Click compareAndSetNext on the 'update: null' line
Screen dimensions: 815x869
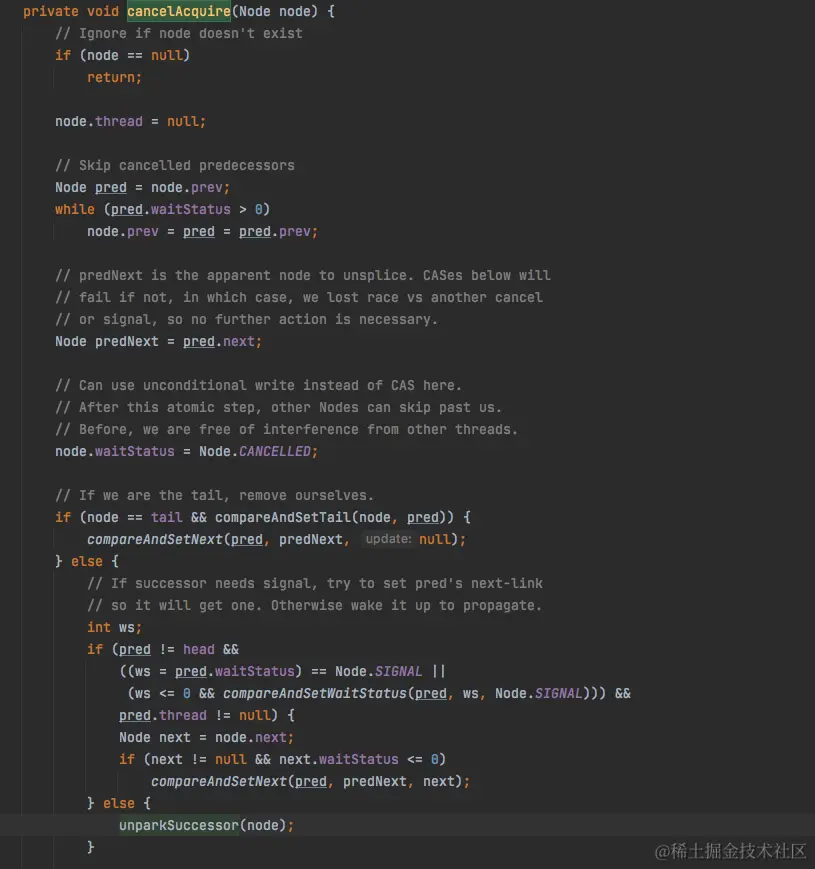(155, 539)
